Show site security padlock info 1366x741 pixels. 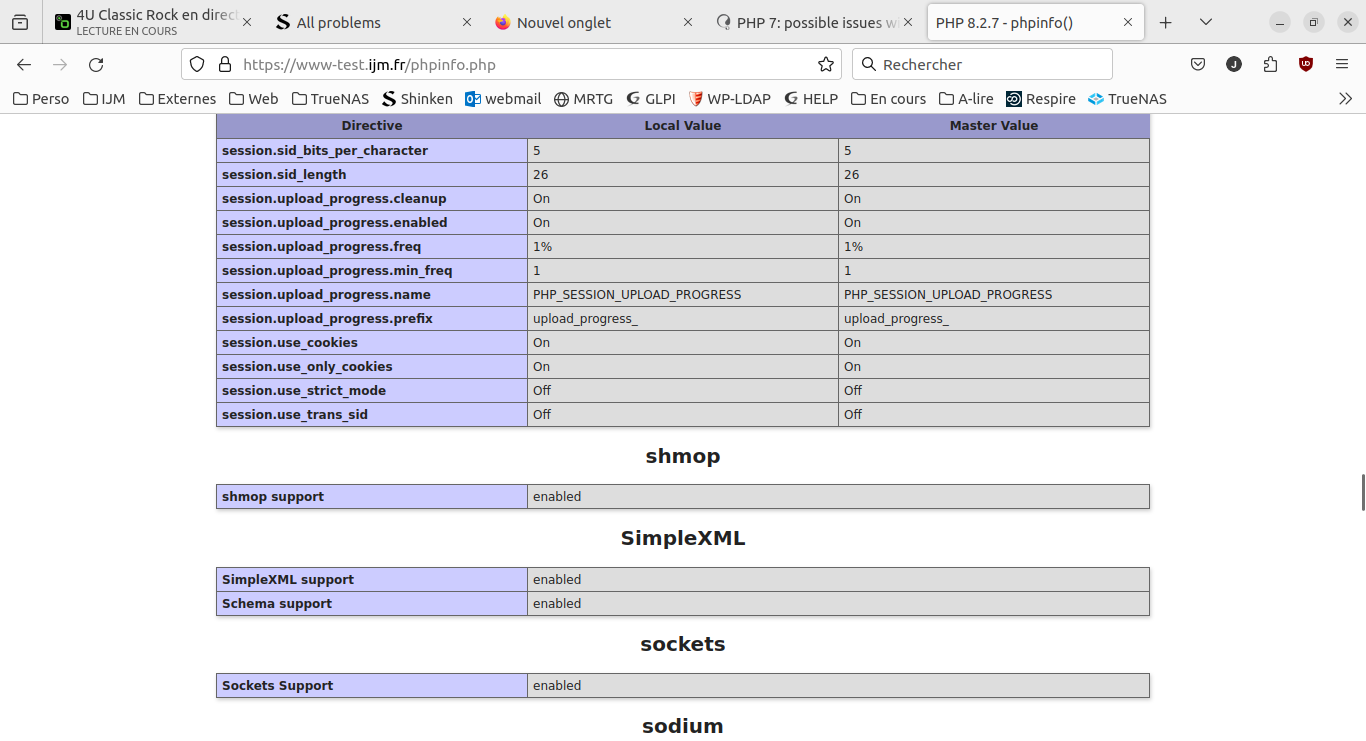click(x=225, y=64)
